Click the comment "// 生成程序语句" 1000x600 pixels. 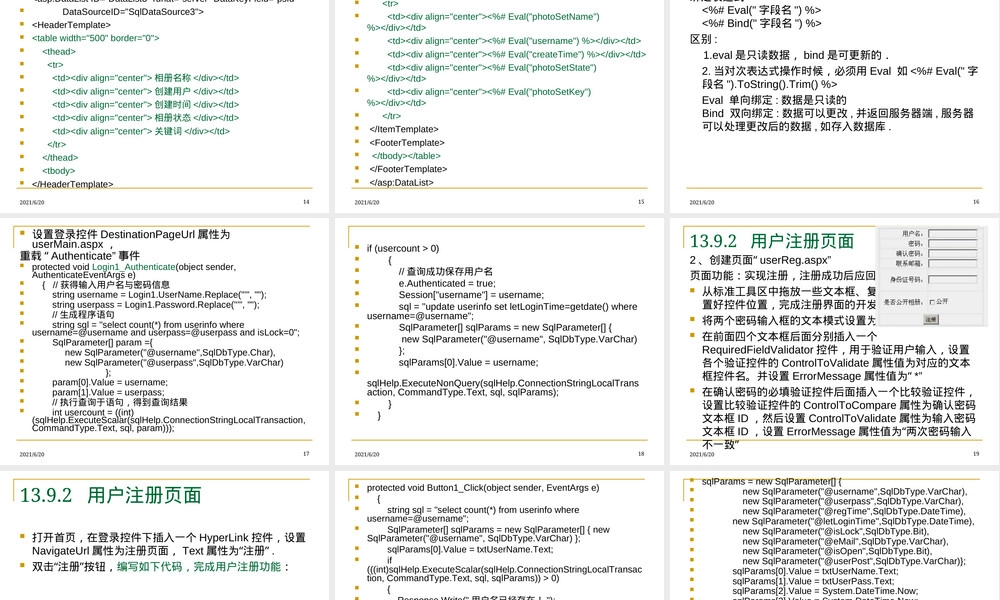tap(84, 314)
